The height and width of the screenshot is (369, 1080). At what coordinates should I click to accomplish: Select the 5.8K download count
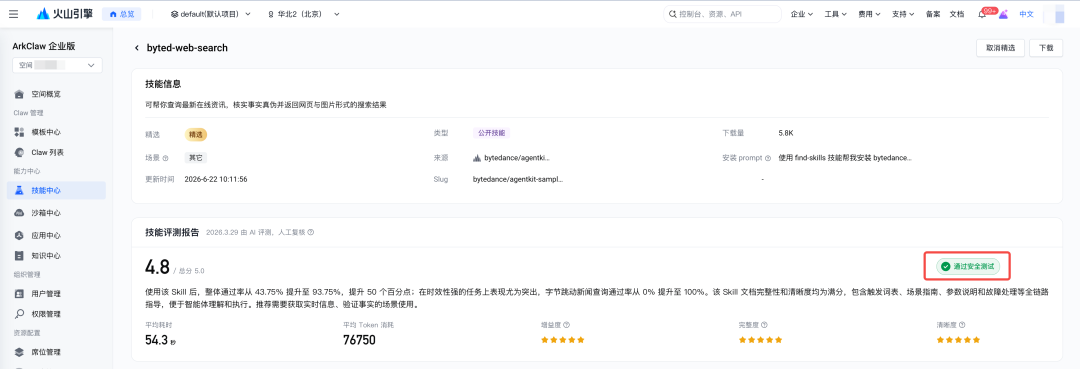[786, 133]
